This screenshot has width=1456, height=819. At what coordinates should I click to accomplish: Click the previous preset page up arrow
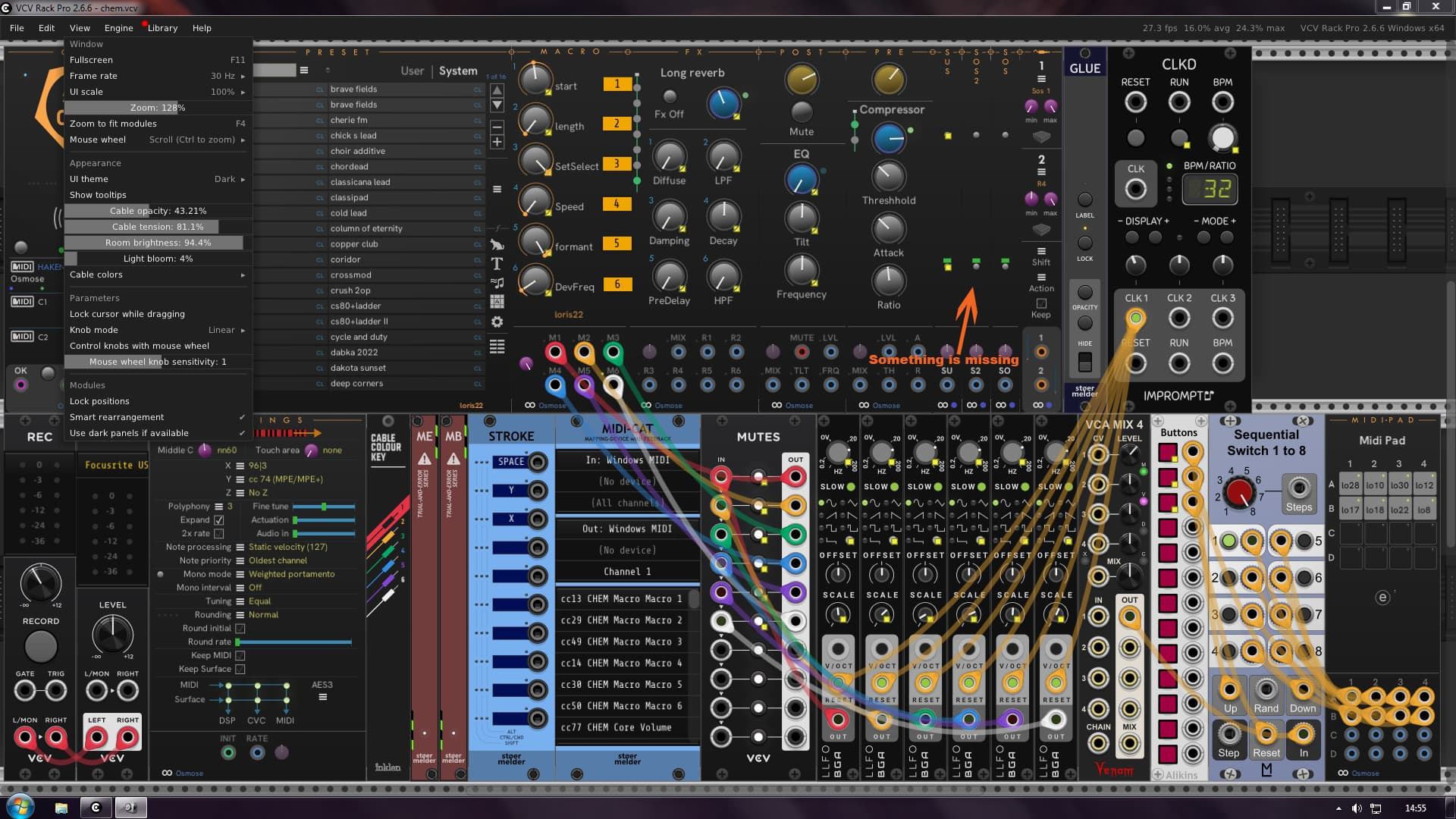[497, 90]
